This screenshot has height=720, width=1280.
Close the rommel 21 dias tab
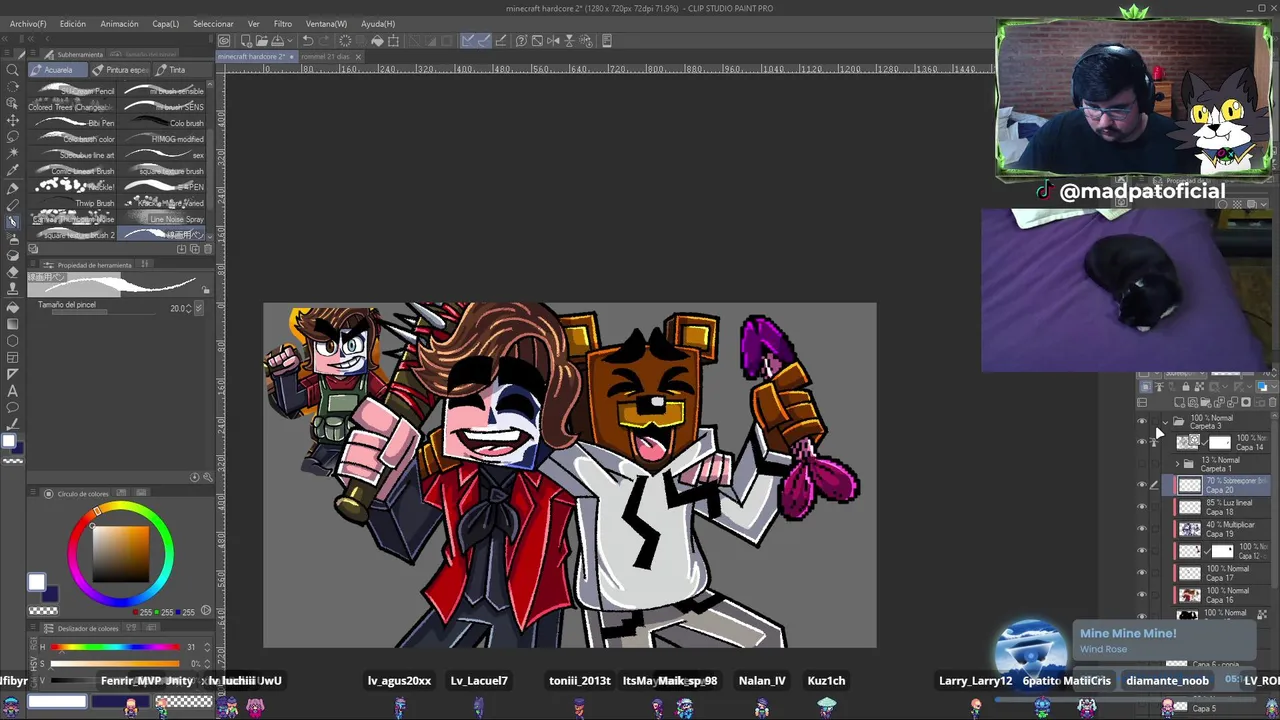click(x=358, y=57)
